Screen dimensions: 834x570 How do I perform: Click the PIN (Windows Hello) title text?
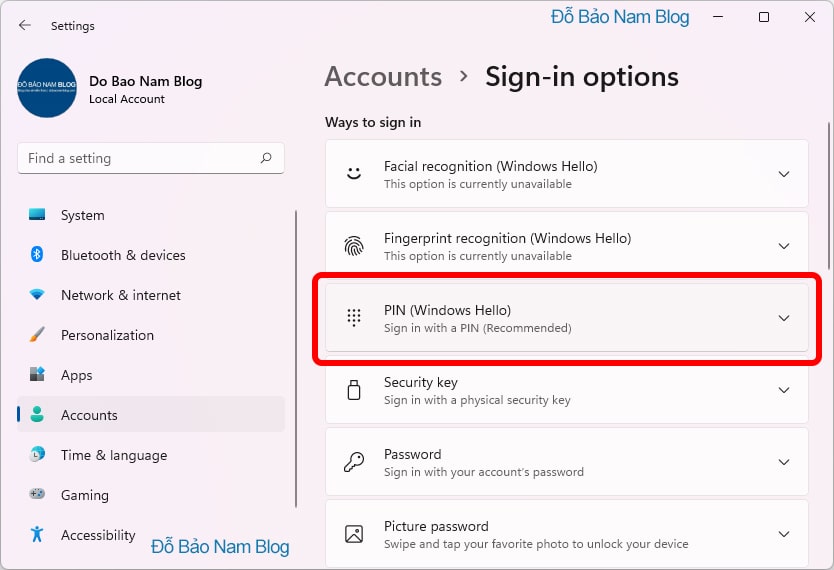pyautogui.click(x=447, y=311)
